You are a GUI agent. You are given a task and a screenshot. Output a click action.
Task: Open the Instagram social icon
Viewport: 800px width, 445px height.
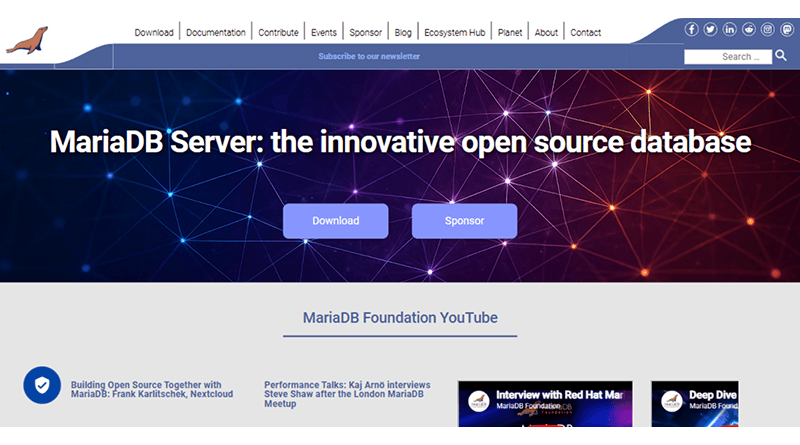point(767,30)
